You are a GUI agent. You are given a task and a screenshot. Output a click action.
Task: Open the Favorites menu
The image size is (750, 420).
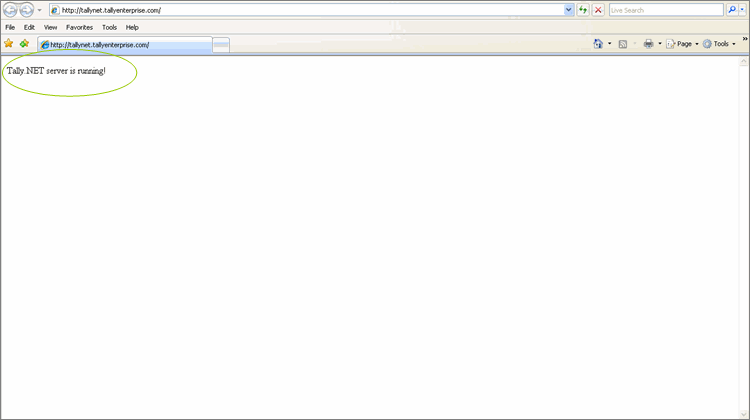click(79, 27)
